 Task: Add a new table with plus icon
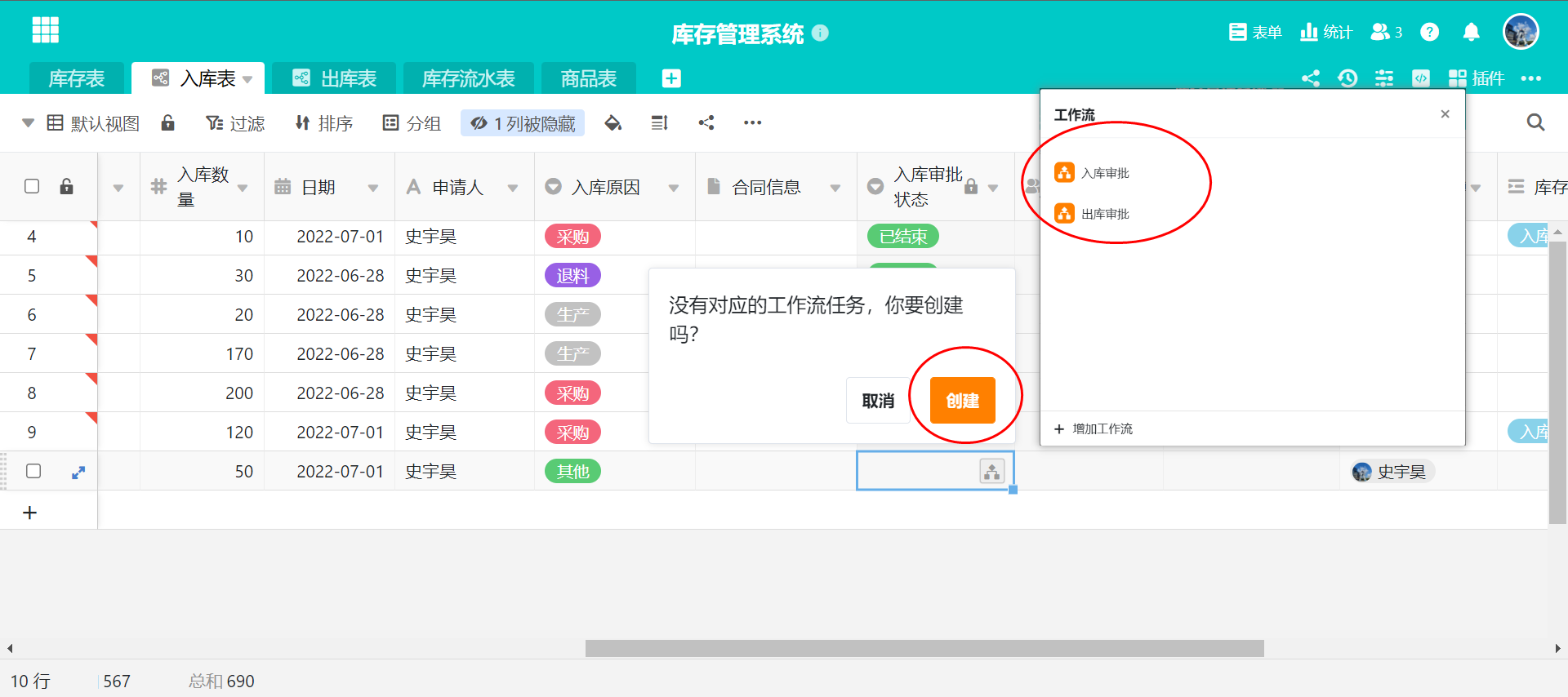pos(671,78)
